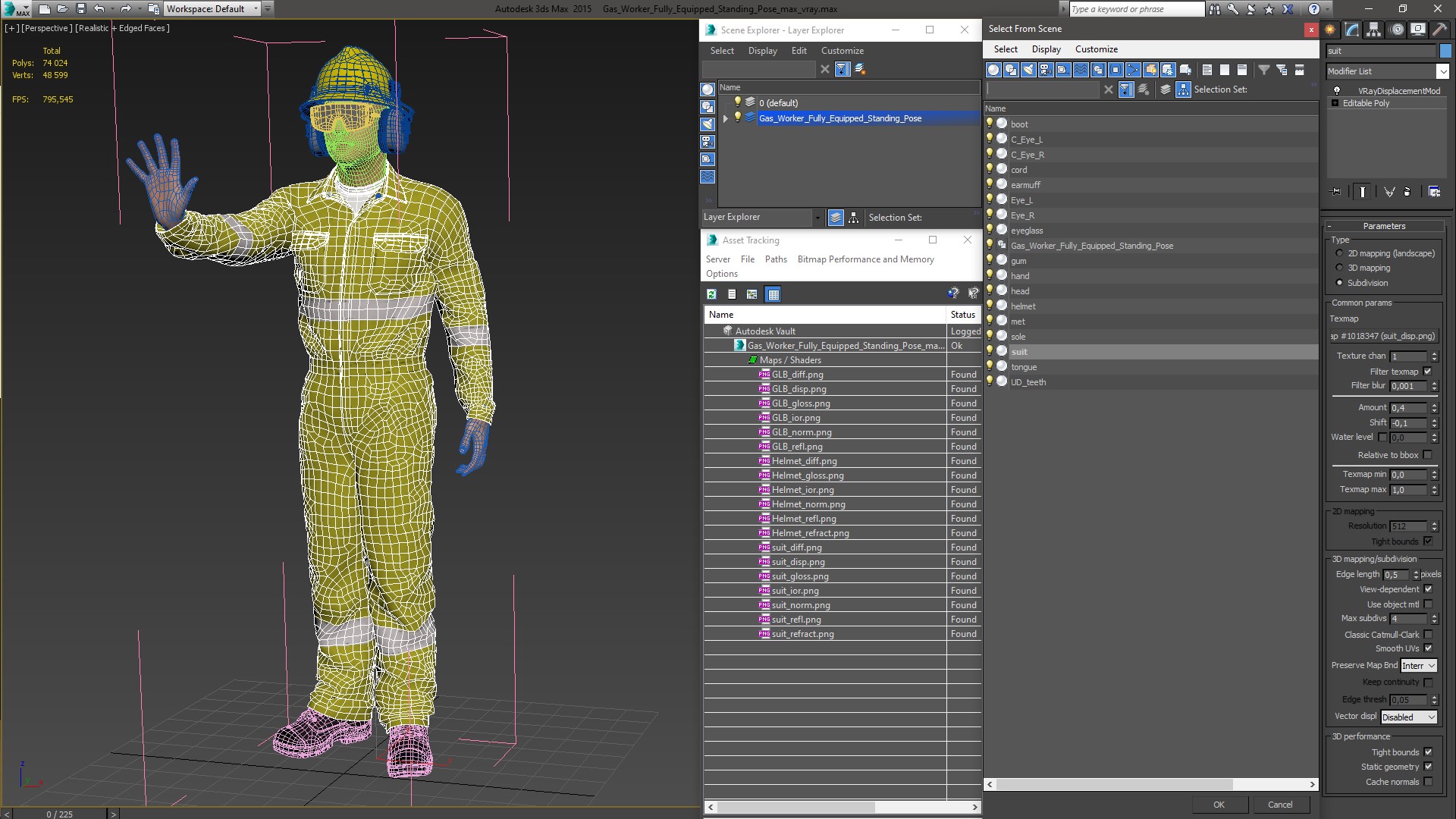Open the Hierarchy command panel tab

click(1374, 30)
